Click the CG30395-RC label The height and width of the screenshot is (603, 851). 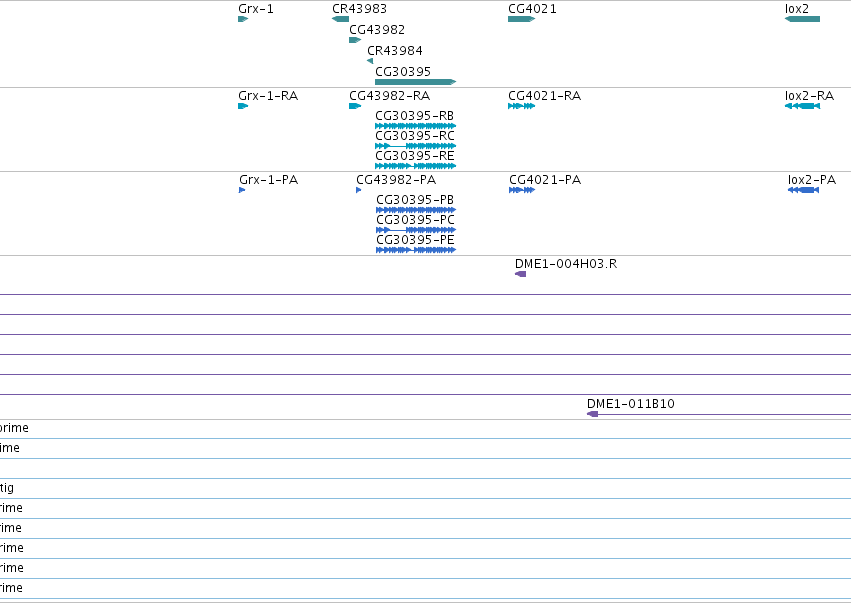415,136
